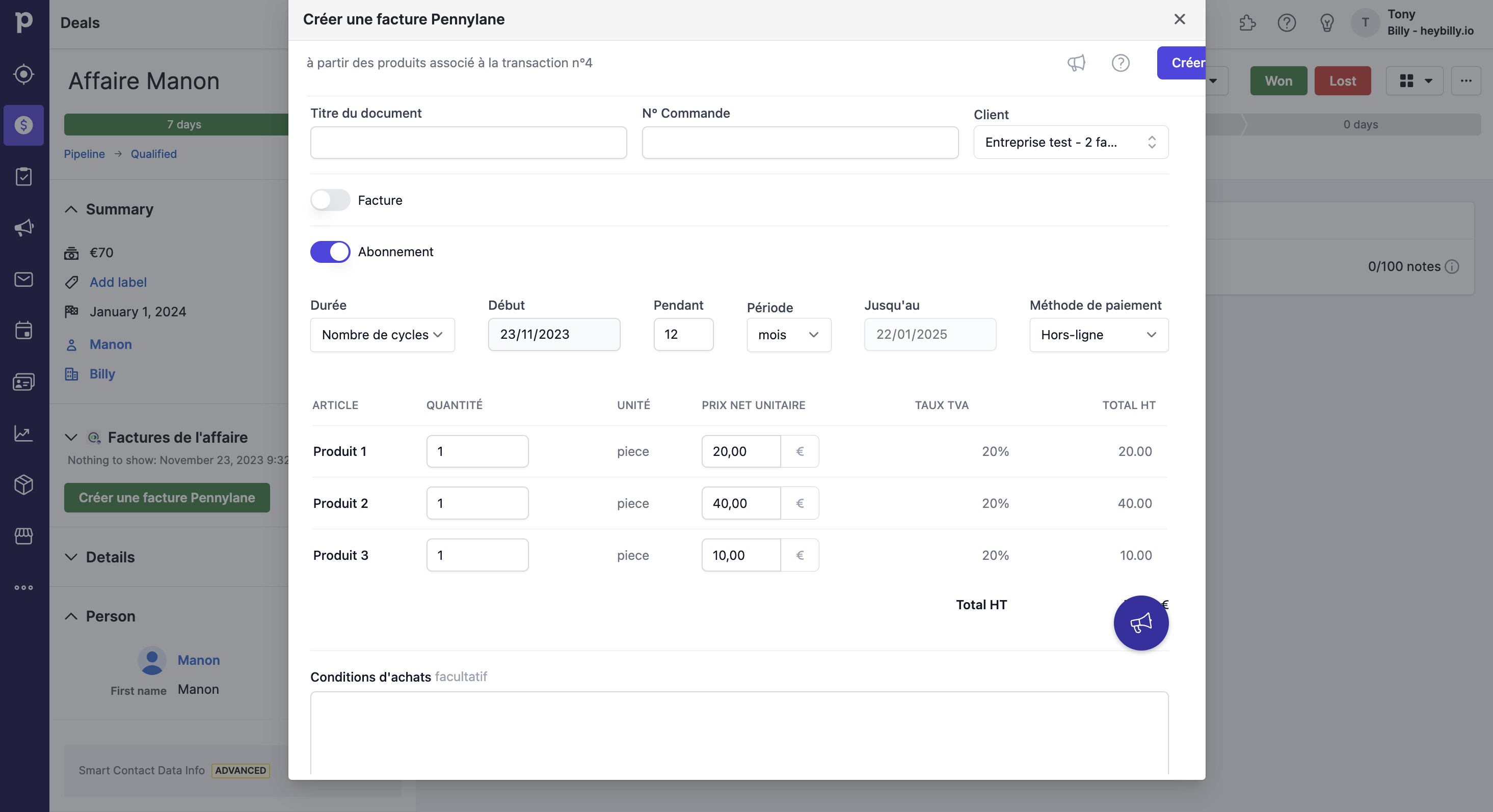Open the Leads target icon in sidebar

pyautogui.click(x=24, y=74)
